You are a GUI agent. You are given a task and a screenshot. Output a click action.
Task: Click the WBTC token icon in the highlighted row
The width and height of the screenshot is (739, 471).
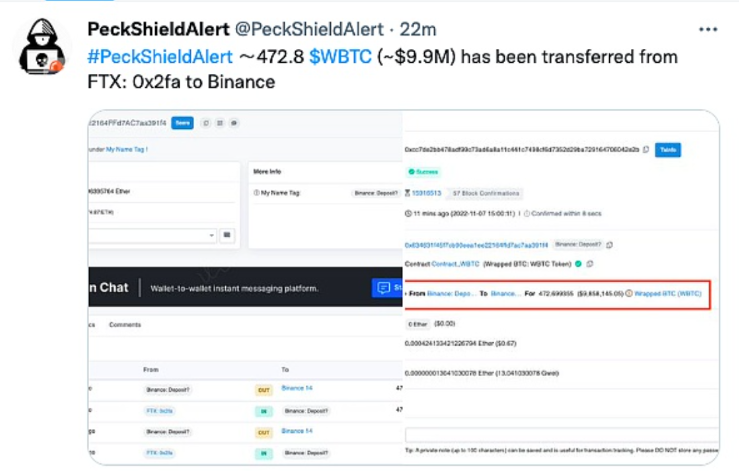[629, 294]
